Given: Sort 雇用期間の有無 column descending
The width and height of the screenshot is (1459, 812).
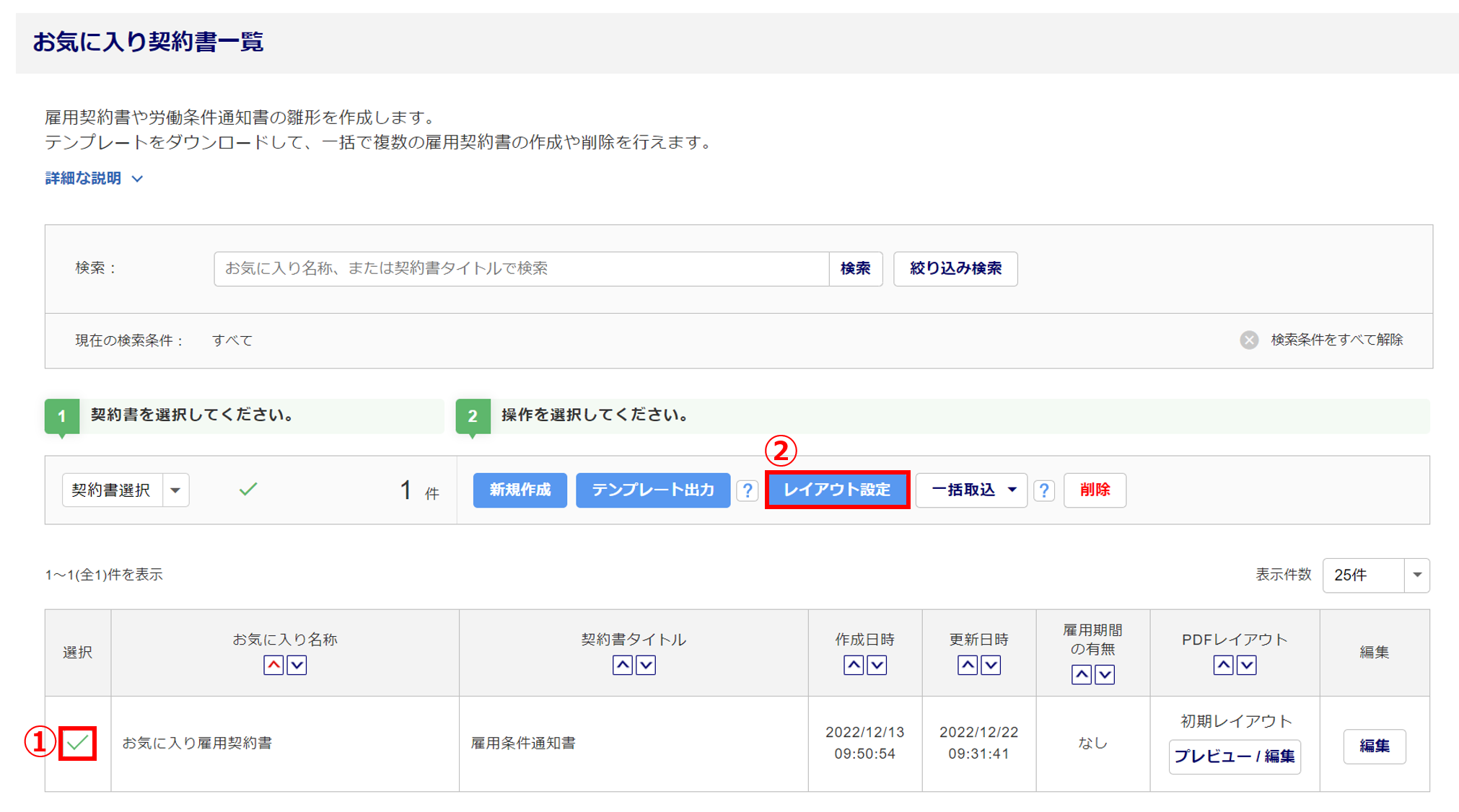Looking at the screenshot, I should [x=1105, y=674].
